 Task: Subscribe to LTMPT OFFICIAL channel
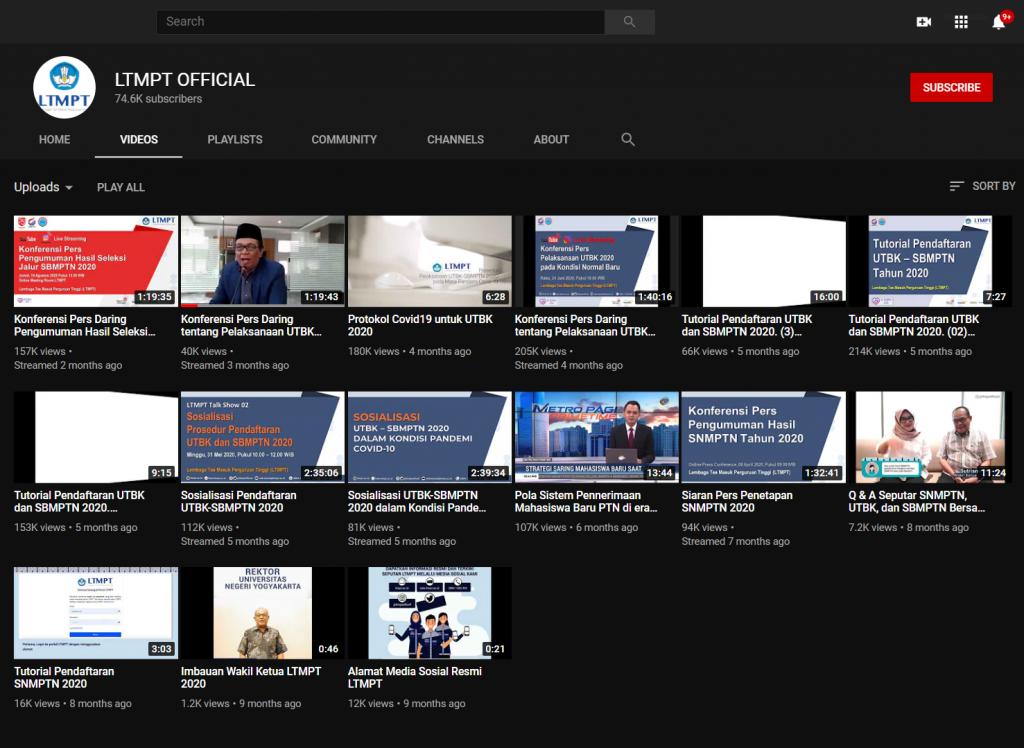pos(951,88)
